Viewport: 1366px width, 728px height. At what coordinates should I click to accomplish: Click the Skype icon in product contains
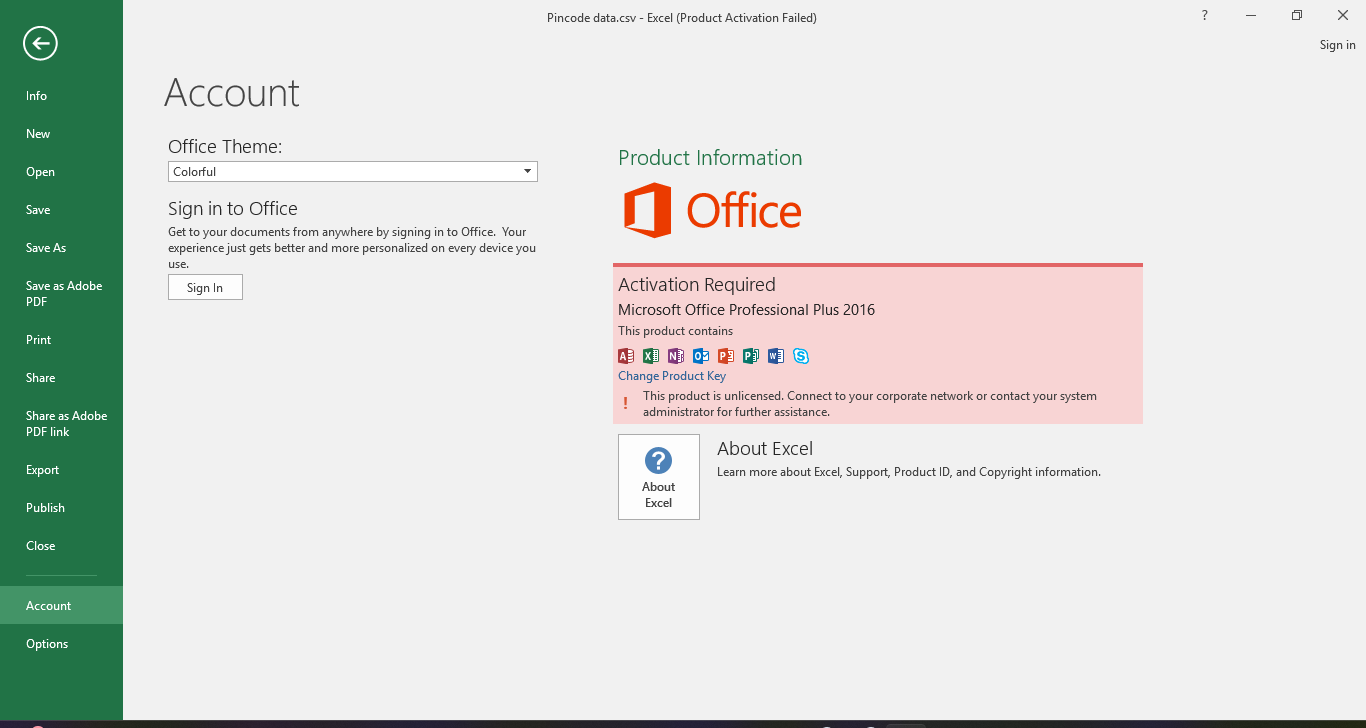(800, 355)
